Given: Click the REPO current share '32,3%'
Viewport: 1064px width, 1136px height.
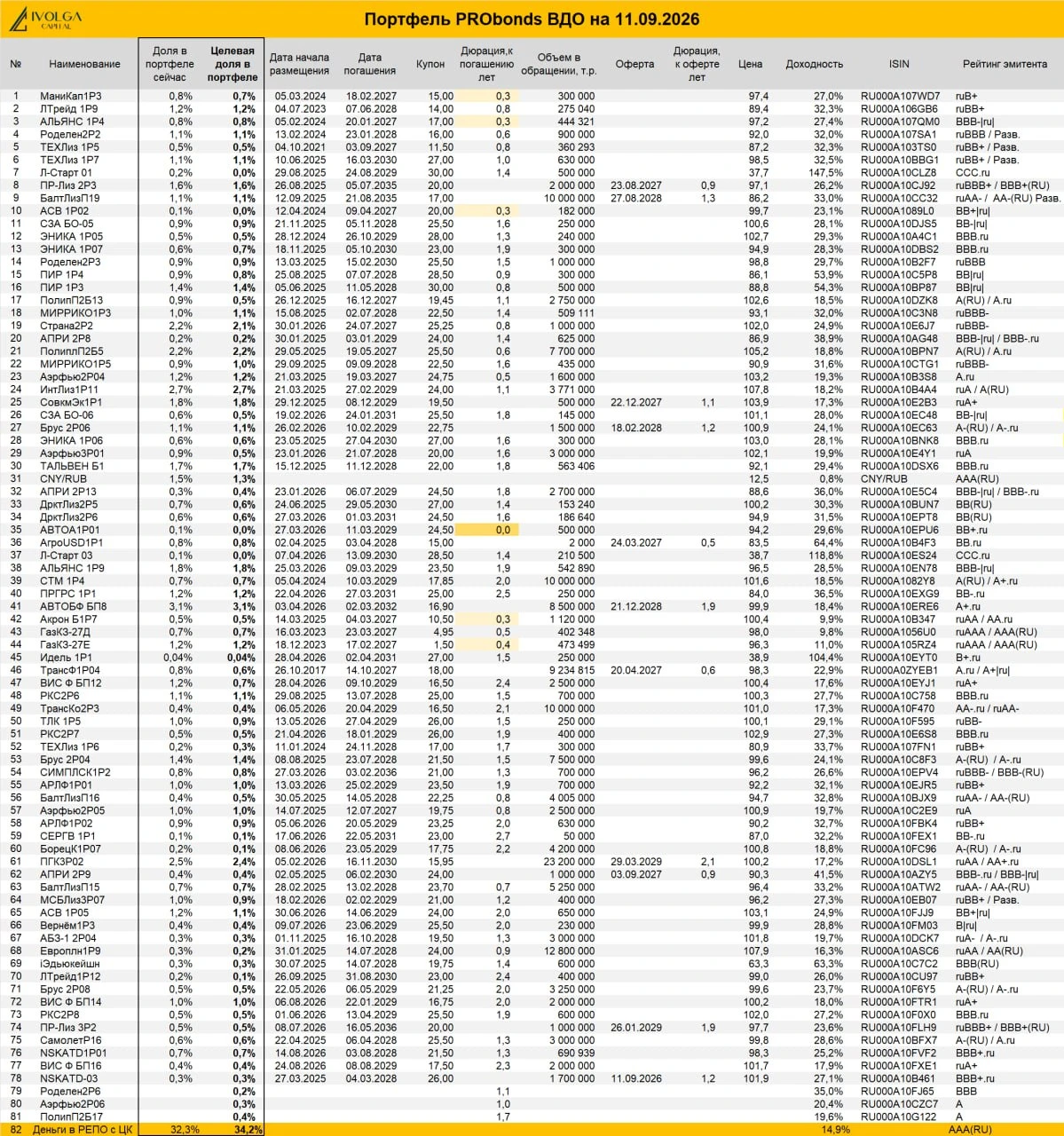Looking at the screenshot, I should tap(185, 1129).
